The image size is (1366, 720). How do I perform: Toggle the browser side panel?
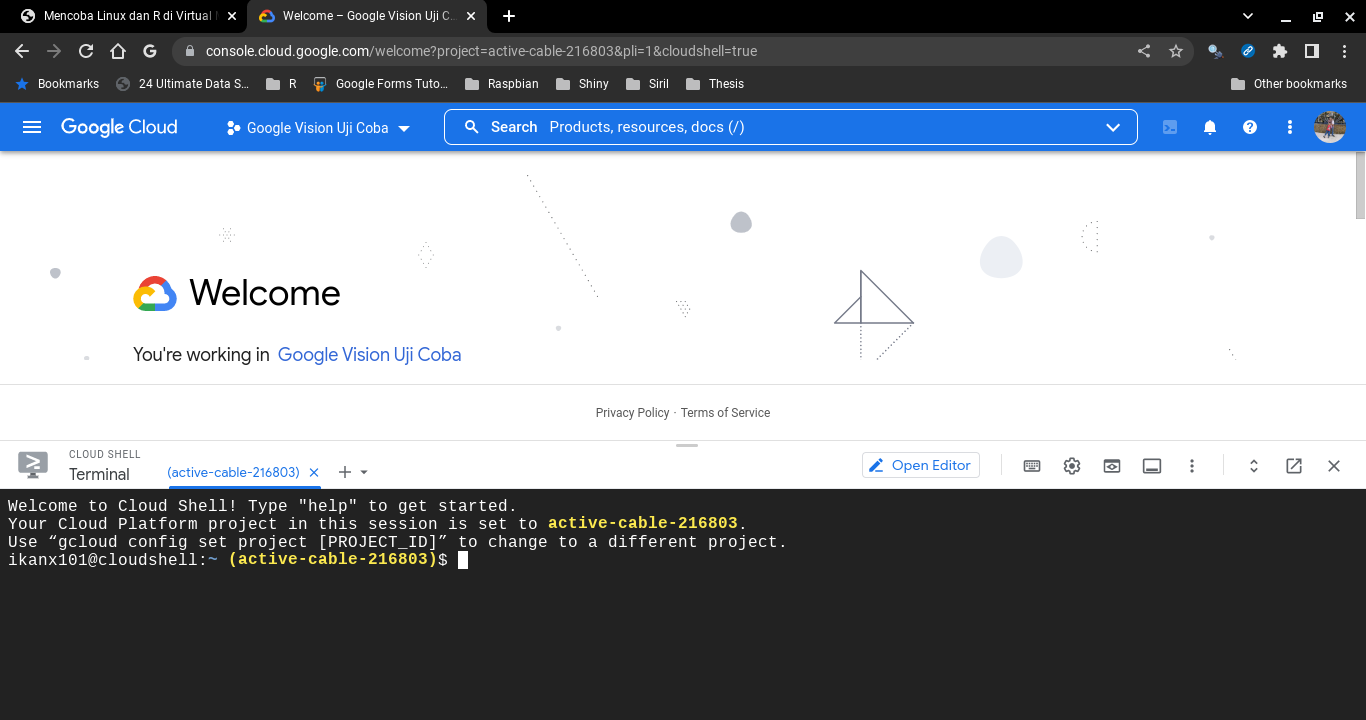pos(1312,51)
